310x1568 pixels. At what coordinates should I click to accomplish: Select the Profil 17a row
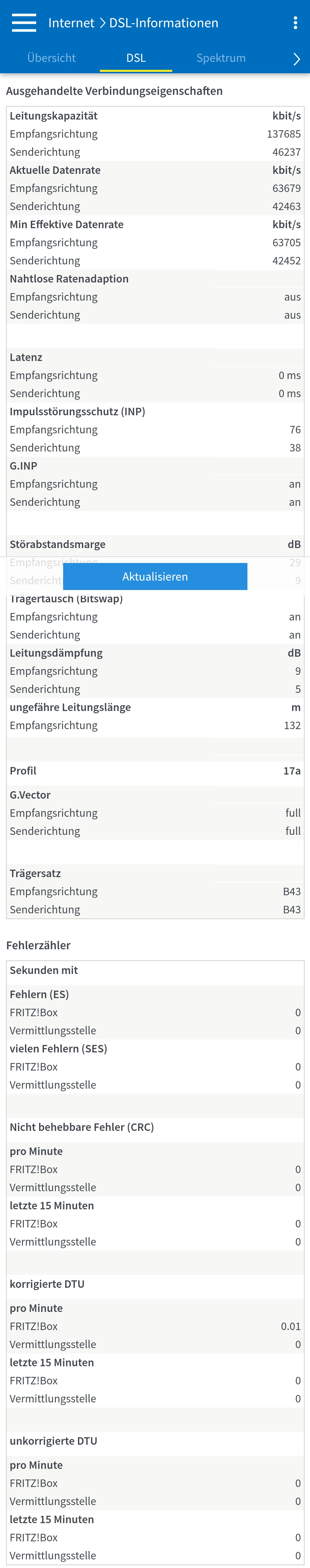(155, 770)
